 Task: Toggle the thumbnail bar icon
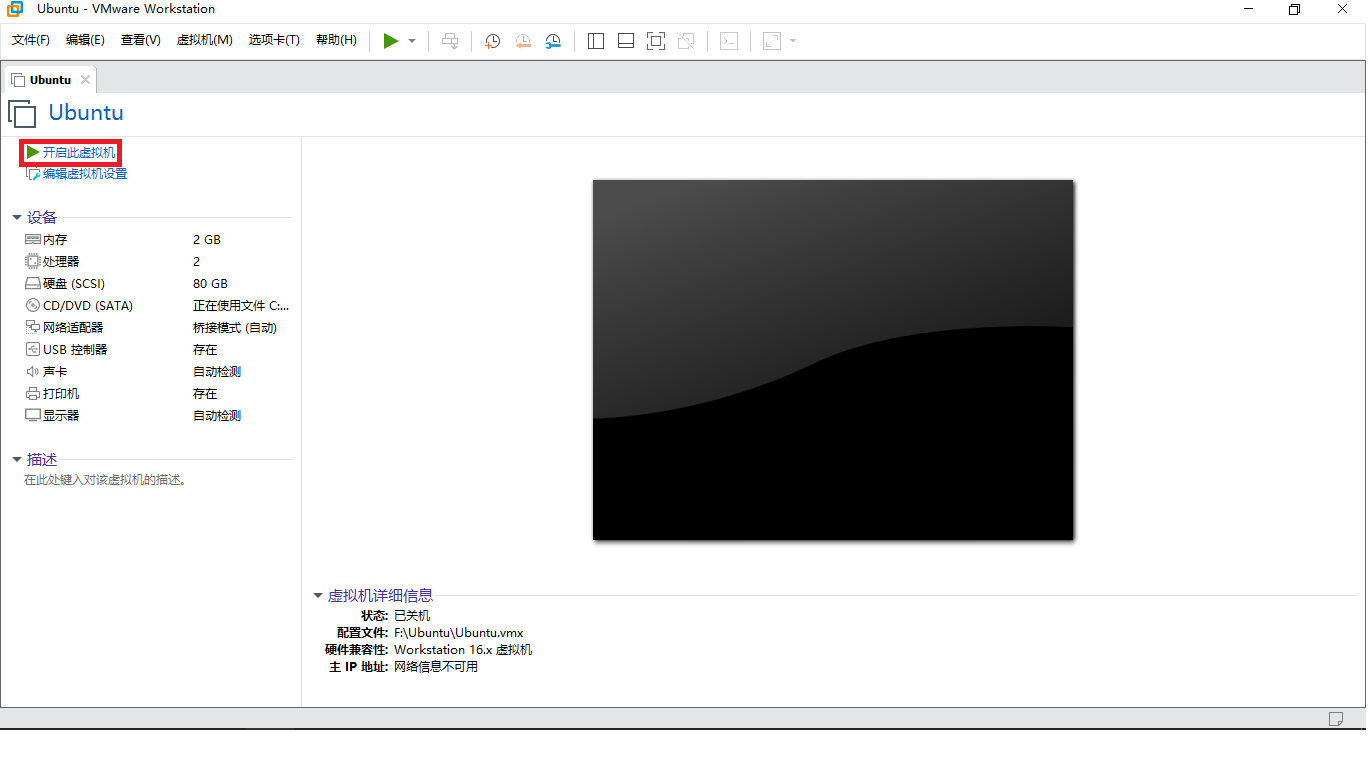[x=626, y=41]
